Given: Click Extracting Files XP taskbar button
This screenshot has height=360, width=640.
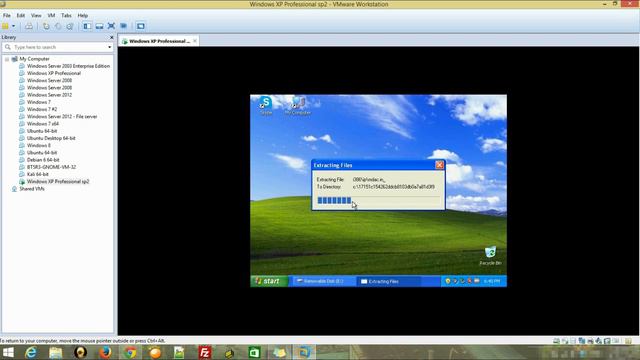Looking at the screenshot, I should 389,281.
